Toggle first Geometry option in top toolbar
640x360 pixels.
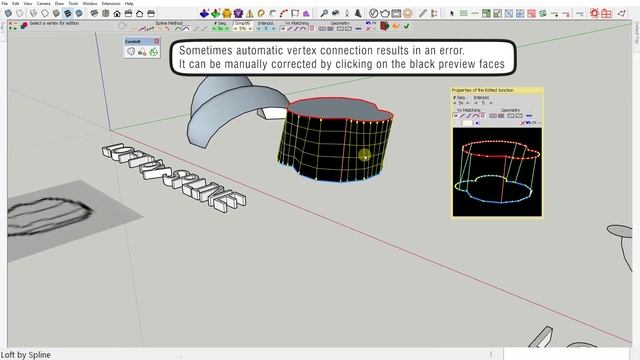point(322,29)
